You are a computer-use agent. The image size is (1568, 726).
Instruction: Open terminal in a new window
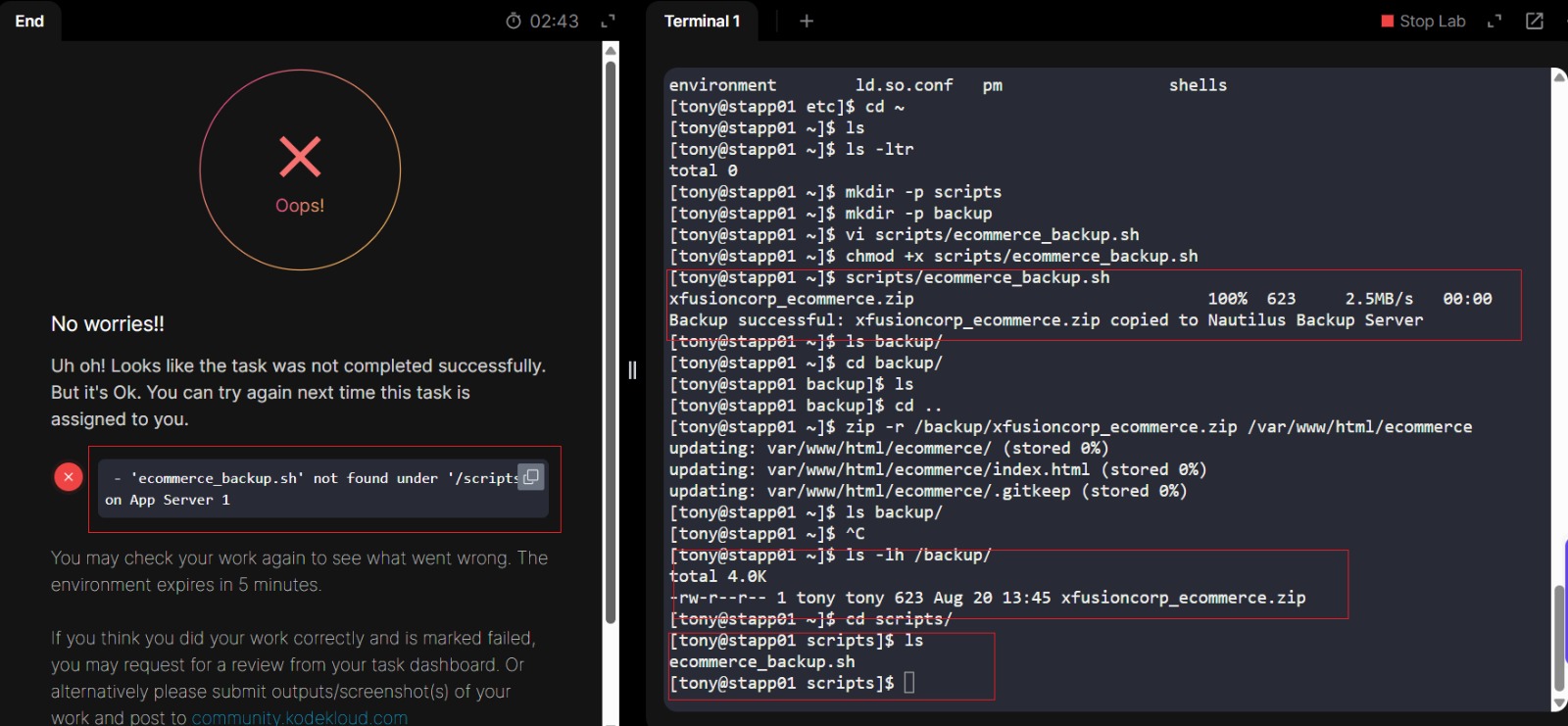tap(1535, 21)
